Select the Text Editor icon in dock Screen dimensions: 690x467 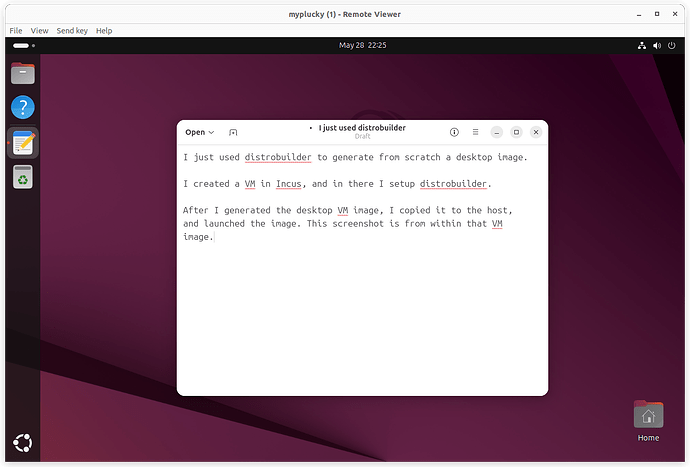[x=22, y=143]
